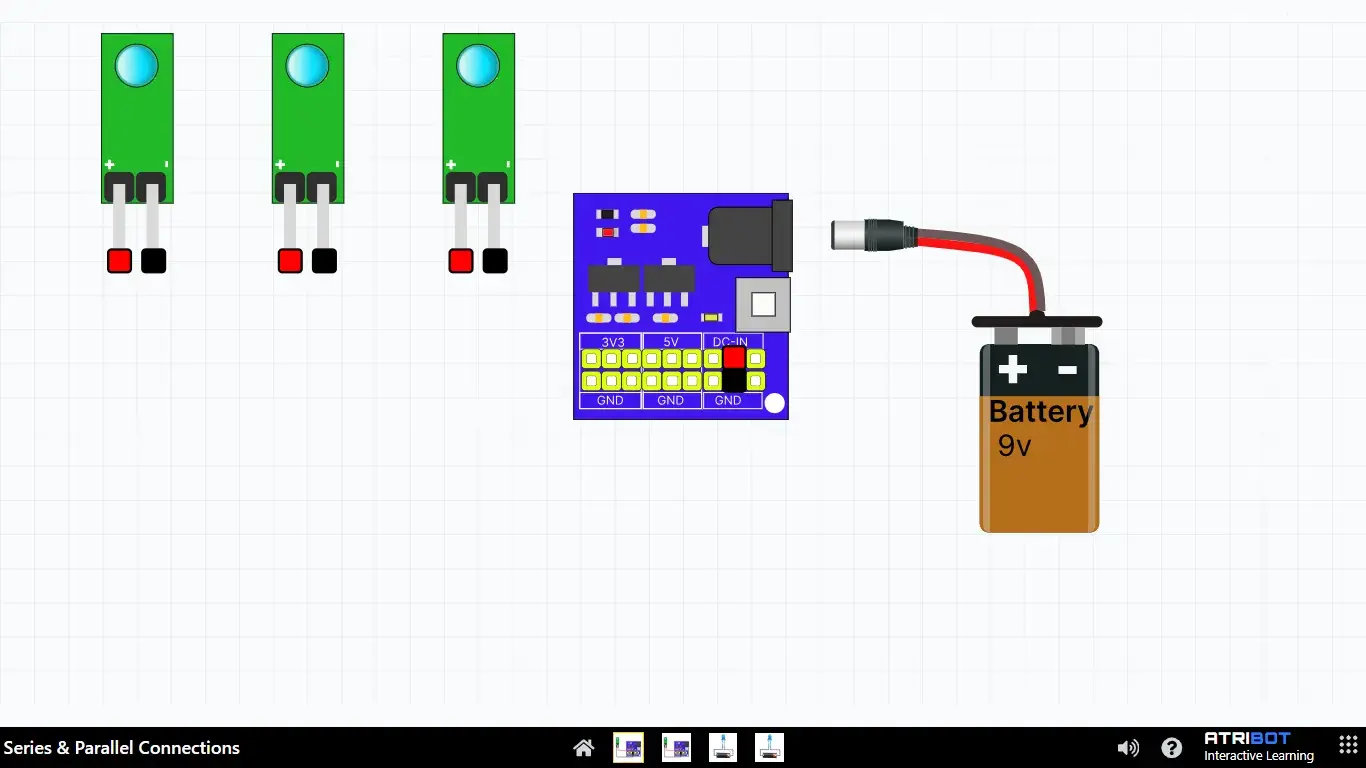The width and height of the screenshot is (1366, 768).
Task: Click the second LED module's red positive terminal
Action: [x=290, y=261]
